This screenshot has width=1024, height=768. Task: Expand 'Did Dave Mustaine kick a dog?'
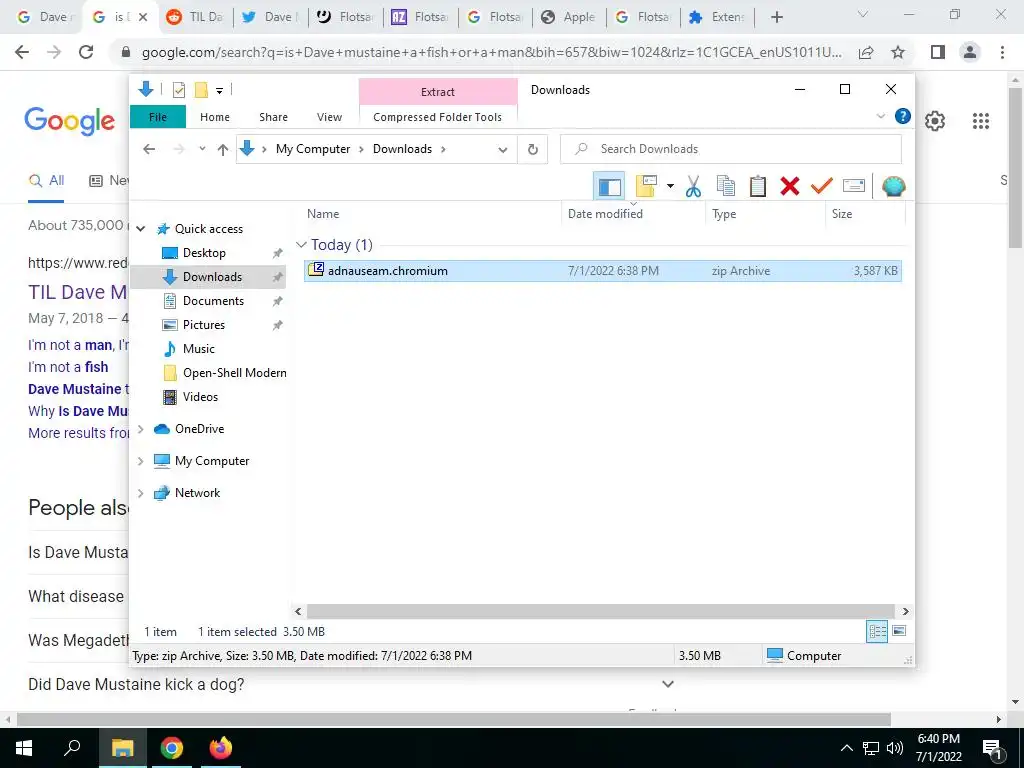pos(667,684)
